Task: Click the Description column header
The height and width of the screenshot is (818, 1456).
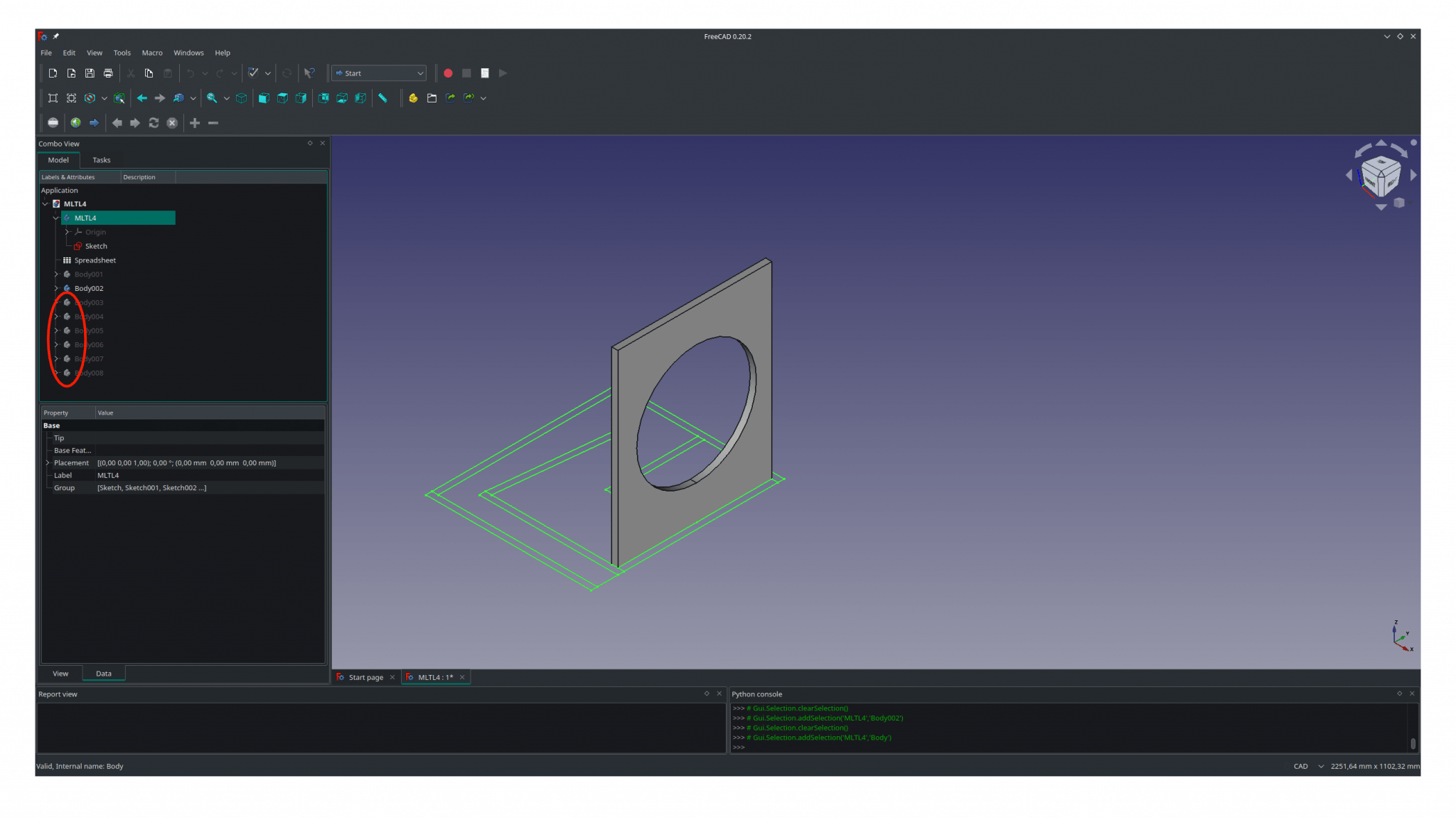Action: pyautogui.click(x=147, y=177)
